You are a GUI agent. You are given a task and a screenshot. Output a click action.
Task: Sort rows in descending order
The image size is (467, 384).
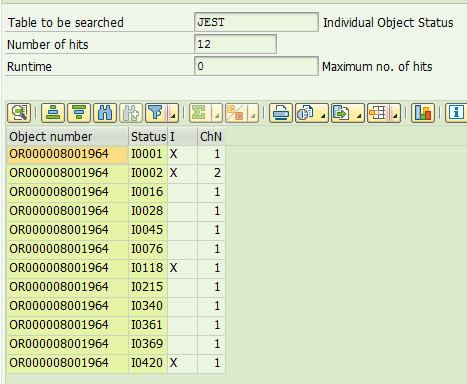tap(79, 113)
